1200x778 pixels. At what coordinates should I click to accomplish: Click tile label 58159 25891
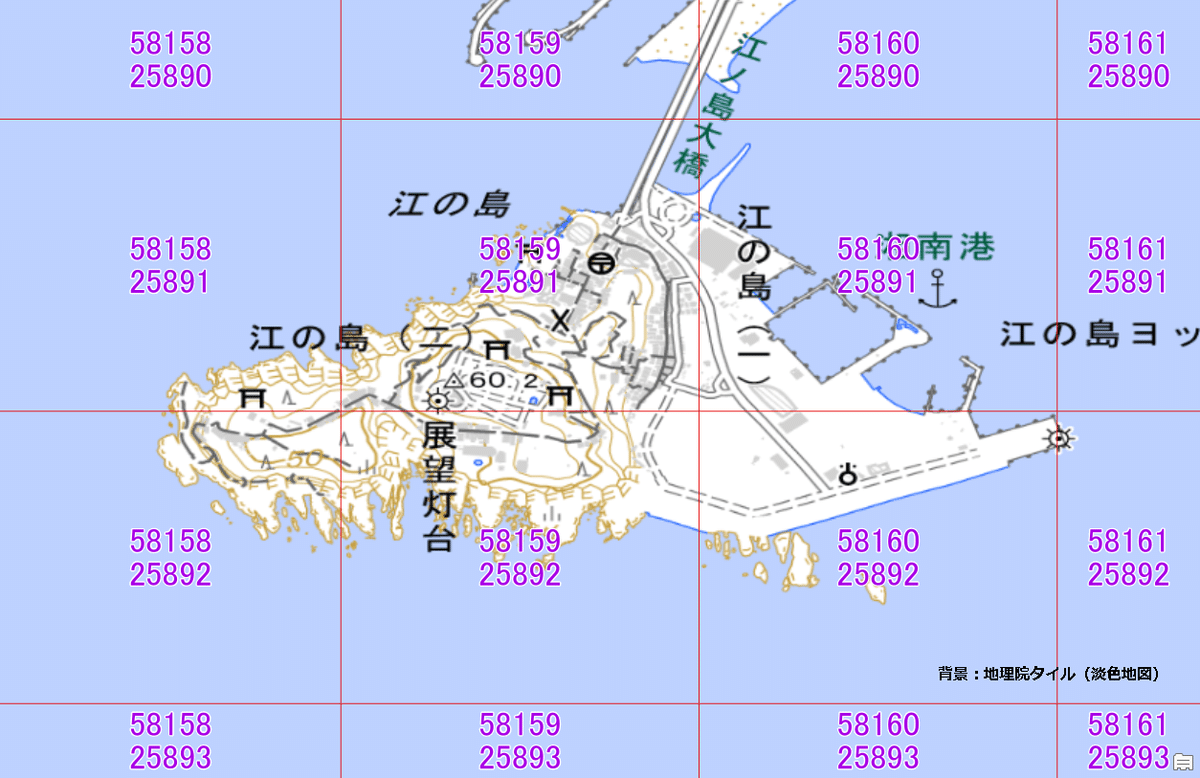click(x=520, y=265)
